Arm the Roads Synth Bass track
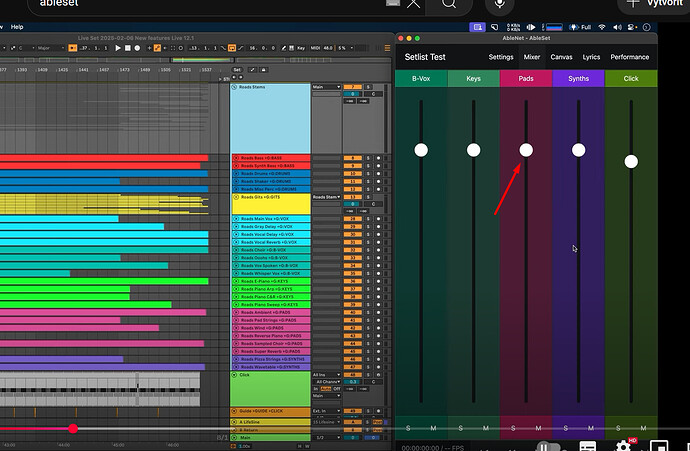 378,166
